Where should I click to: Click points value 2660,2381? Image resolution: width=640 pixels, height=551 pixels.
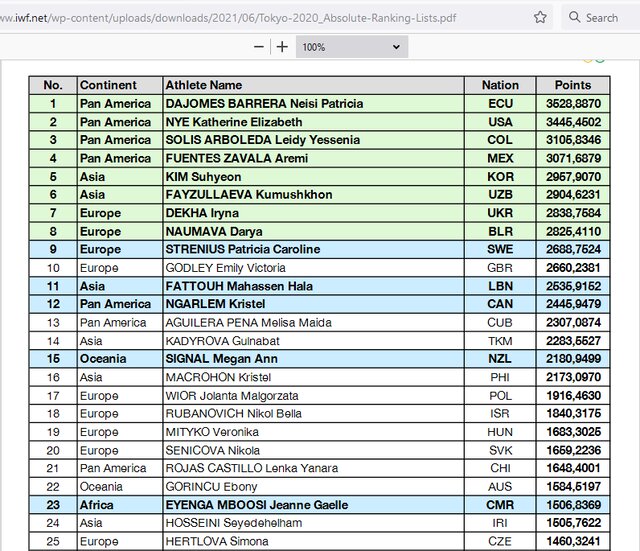(573, 268)
